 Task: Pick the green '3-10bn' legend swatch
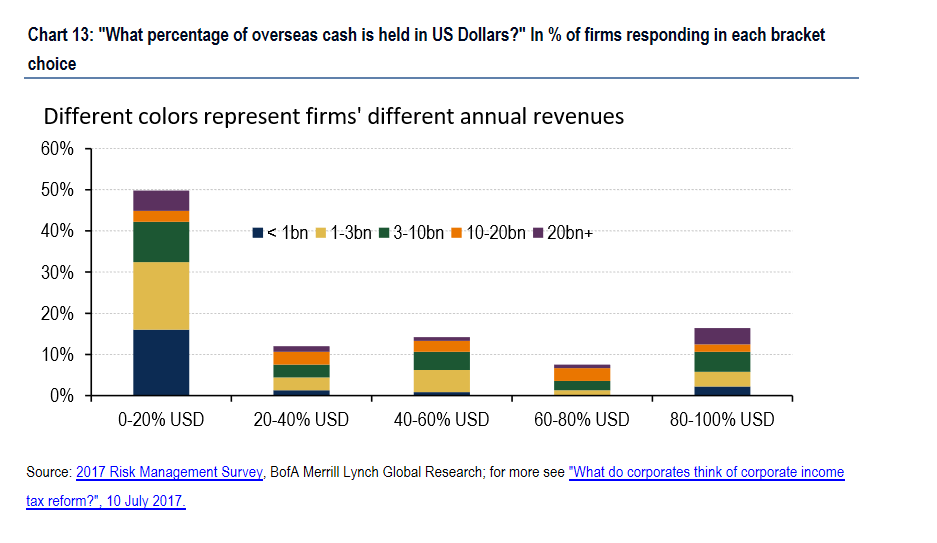pyautogui.click(x=384, y=233)
